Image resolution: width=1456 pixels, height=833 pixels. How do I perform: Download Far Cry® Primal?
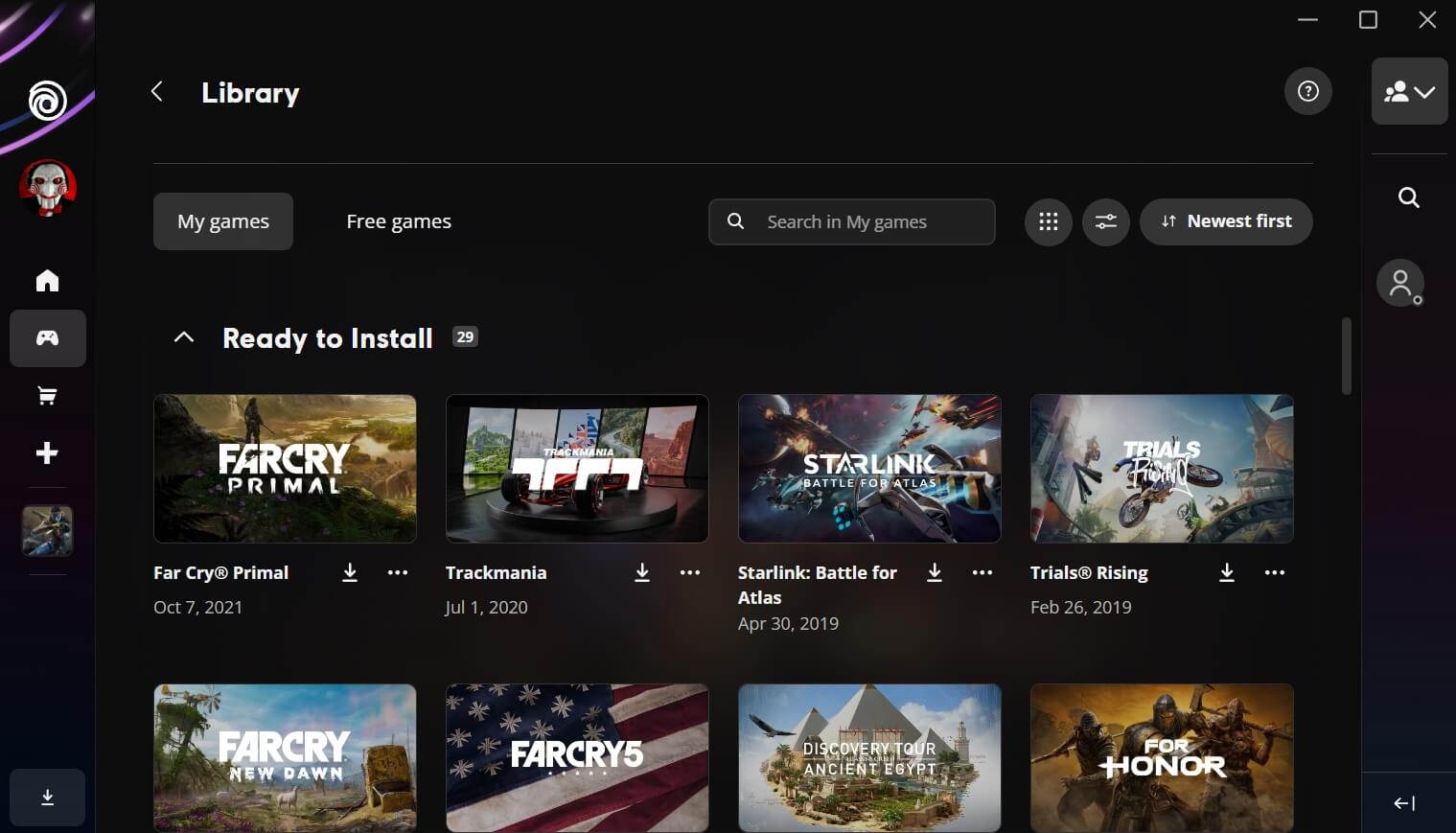click(x=349, y=572)
